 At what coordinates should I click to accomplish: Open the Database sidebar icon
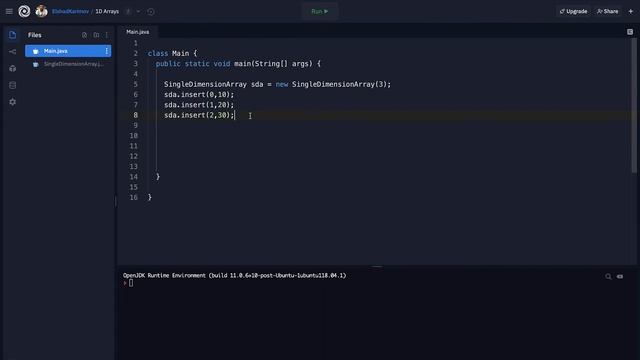[x=12, y=85]
